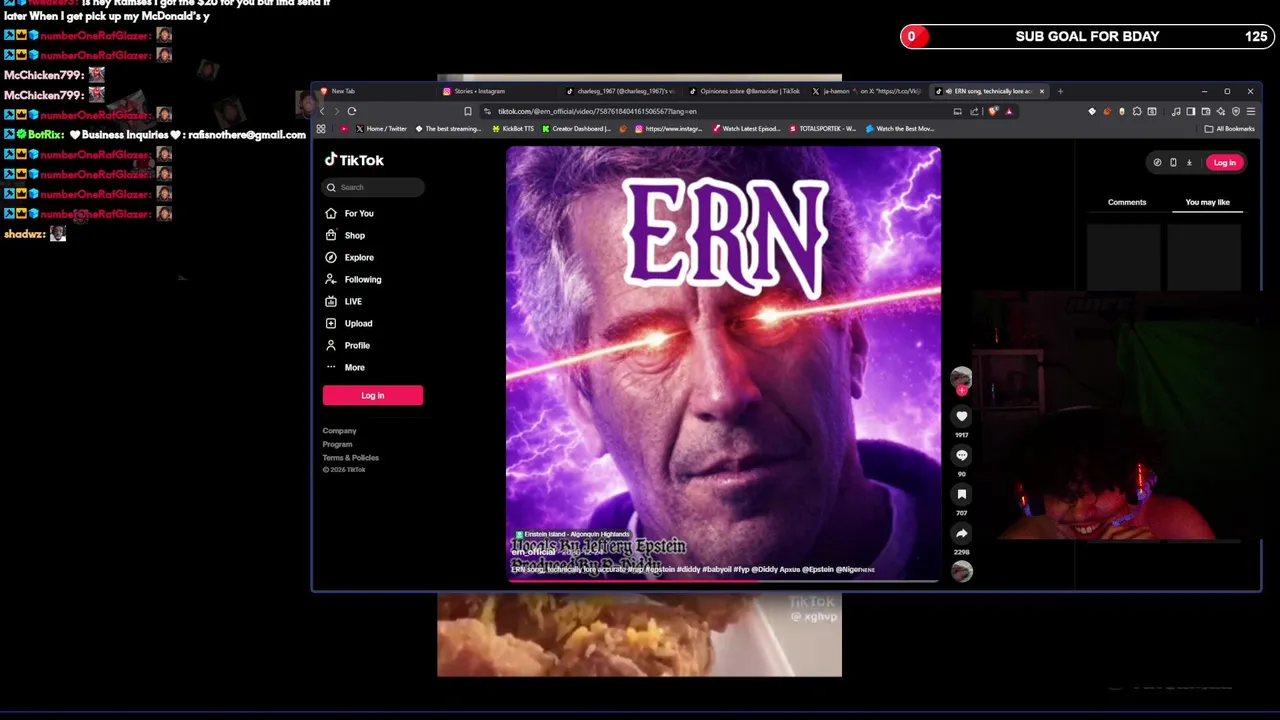1280x720 pixels.
Task: Click the compass icon in top-right pill
Action: (x=1157, y=162)
